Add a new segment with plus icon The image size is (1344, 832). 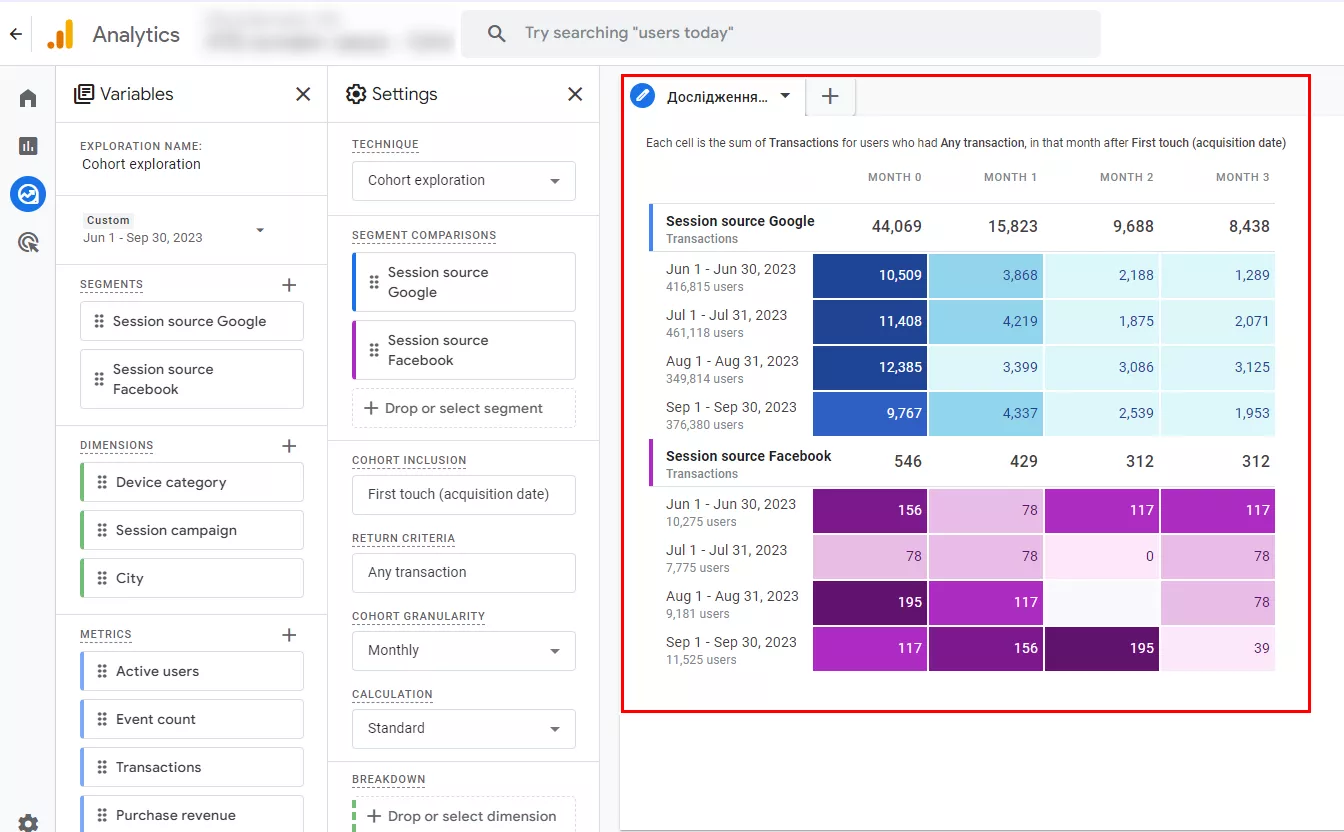[289, 285]
